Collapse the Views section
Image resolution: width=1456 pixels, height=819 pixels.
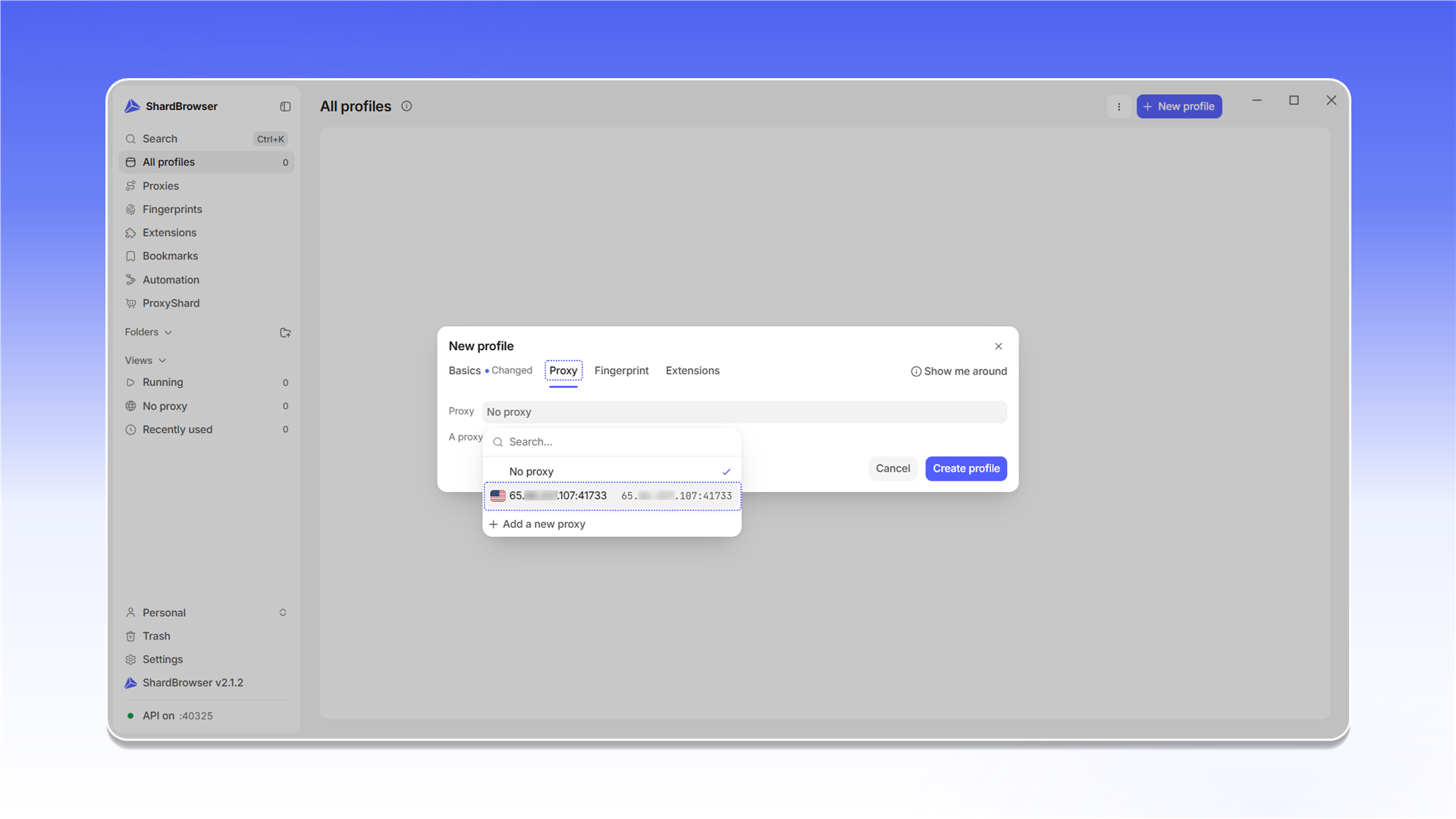pos(146,360)
